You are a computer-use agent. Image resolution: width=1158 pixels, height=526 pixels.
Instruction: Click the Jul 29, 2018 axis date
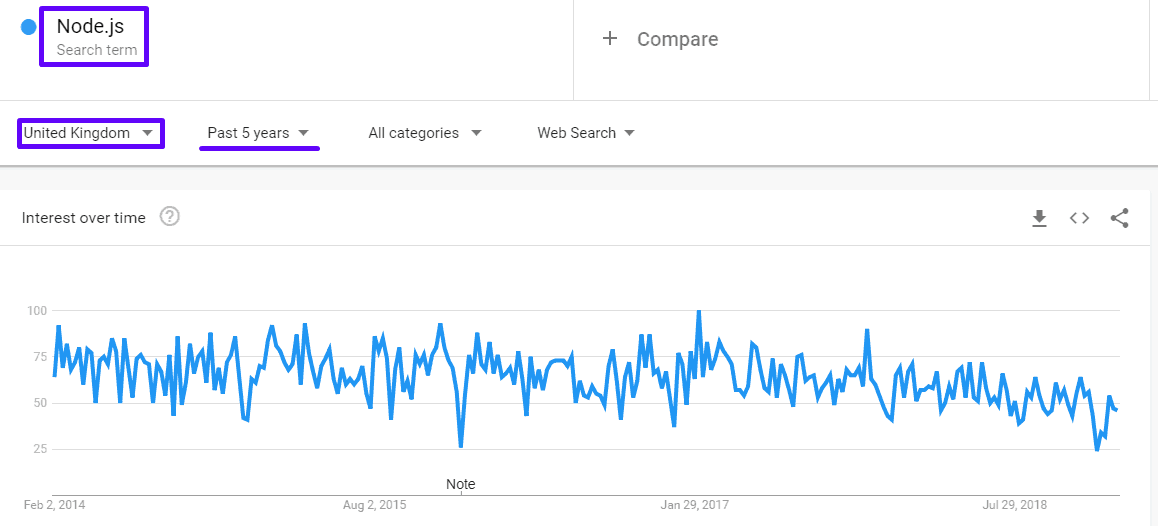[1015, 505]
